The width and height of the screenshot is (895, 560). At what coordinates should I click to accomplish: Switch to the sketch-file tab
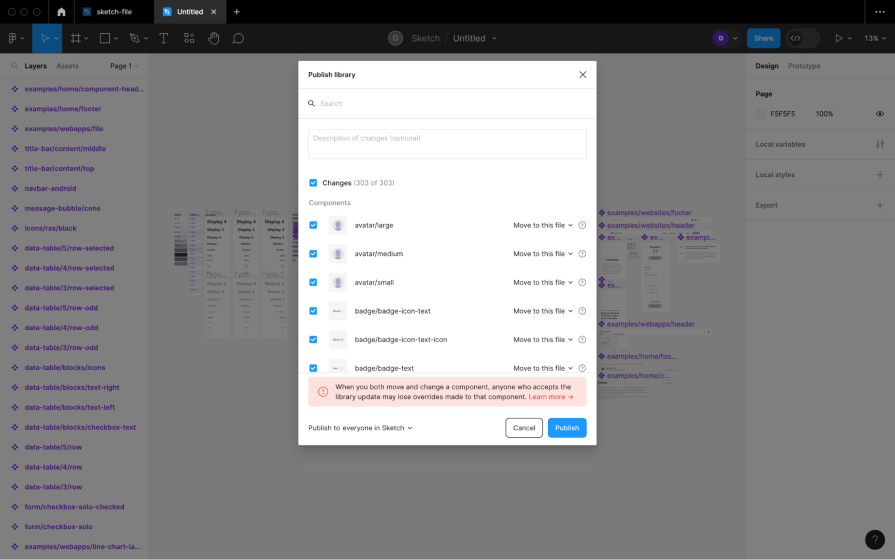click(x=113, y=12)
